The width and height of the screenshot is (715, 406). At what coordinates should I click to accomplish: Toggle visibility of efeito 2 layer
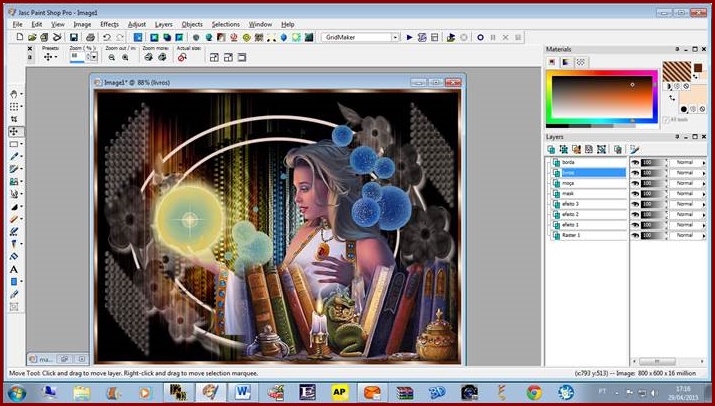pyautogui.click(x=635, y=214)
